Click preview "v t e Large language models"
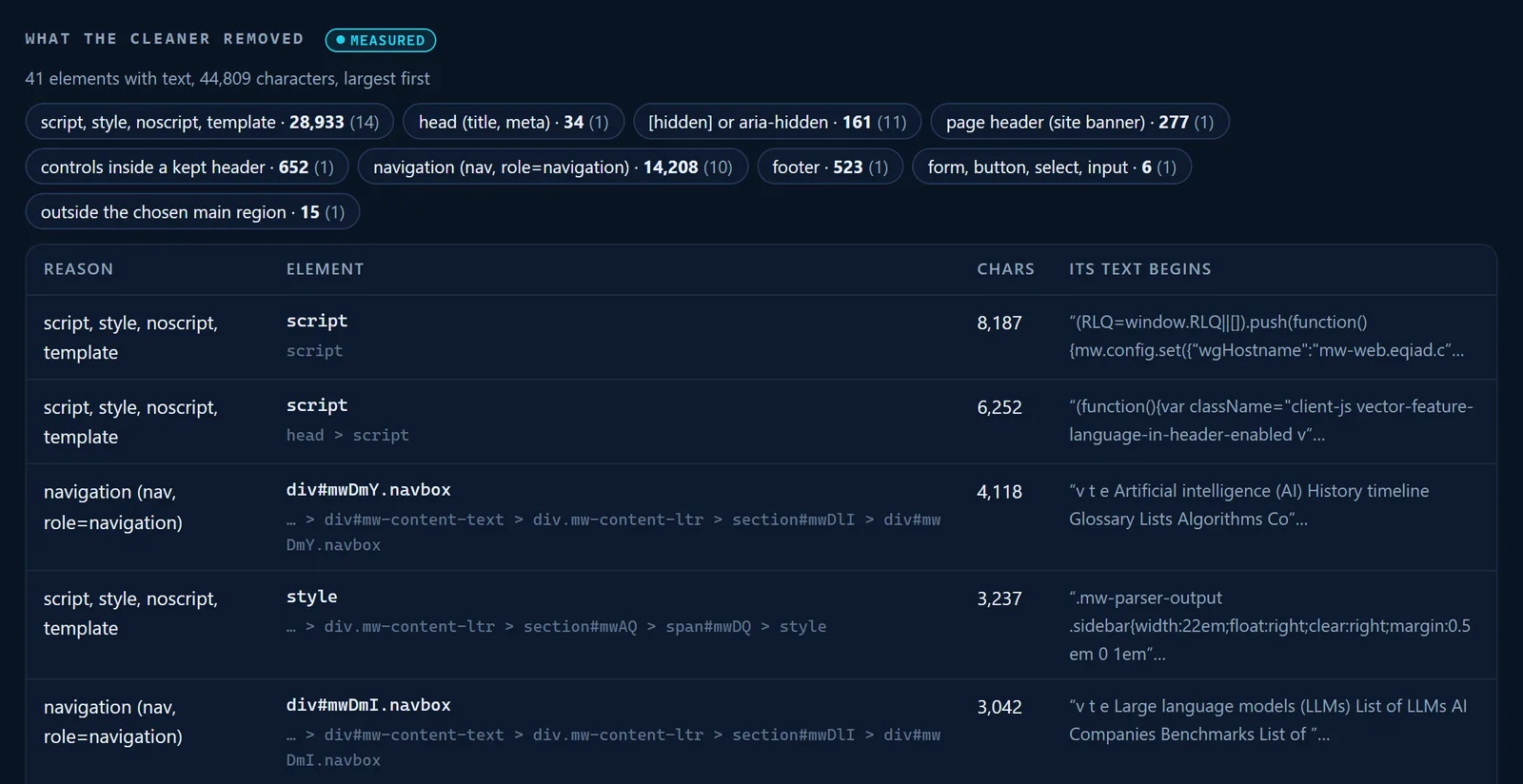 click(1268, 720)
